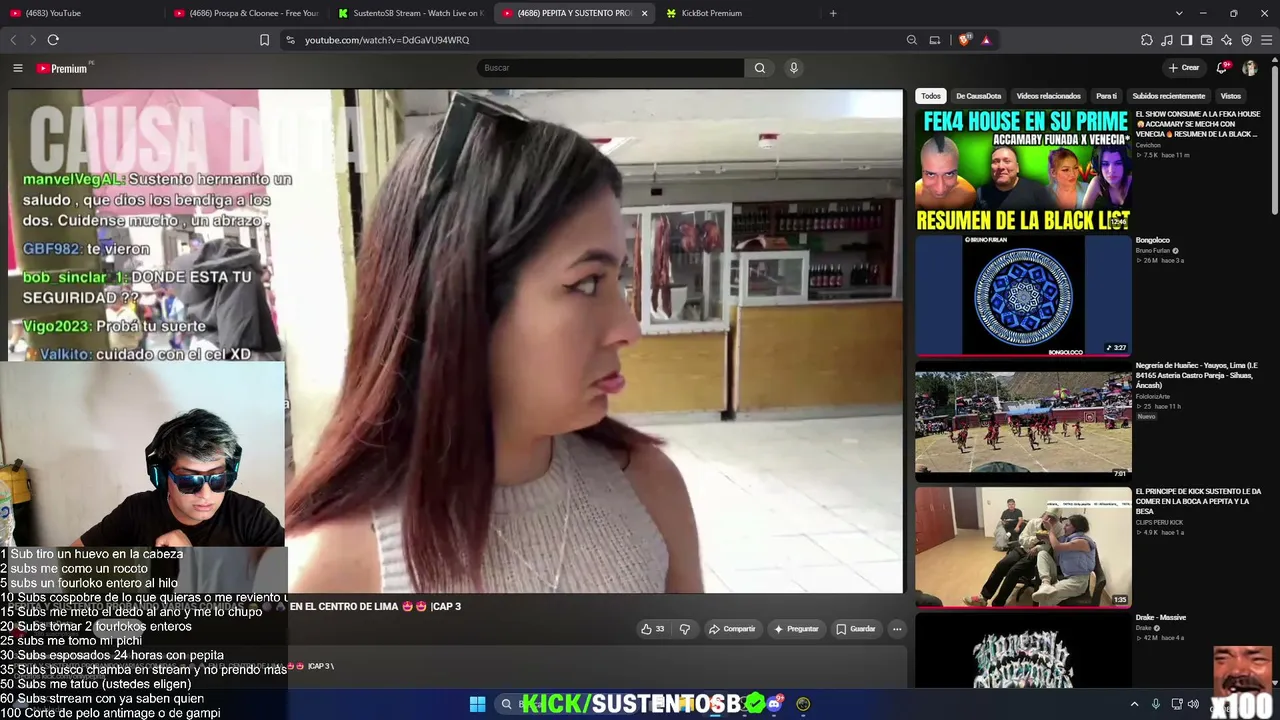1280x720 pixels.
Task: Select the Videos relacionados filter chip
Action: (1048, 96)
